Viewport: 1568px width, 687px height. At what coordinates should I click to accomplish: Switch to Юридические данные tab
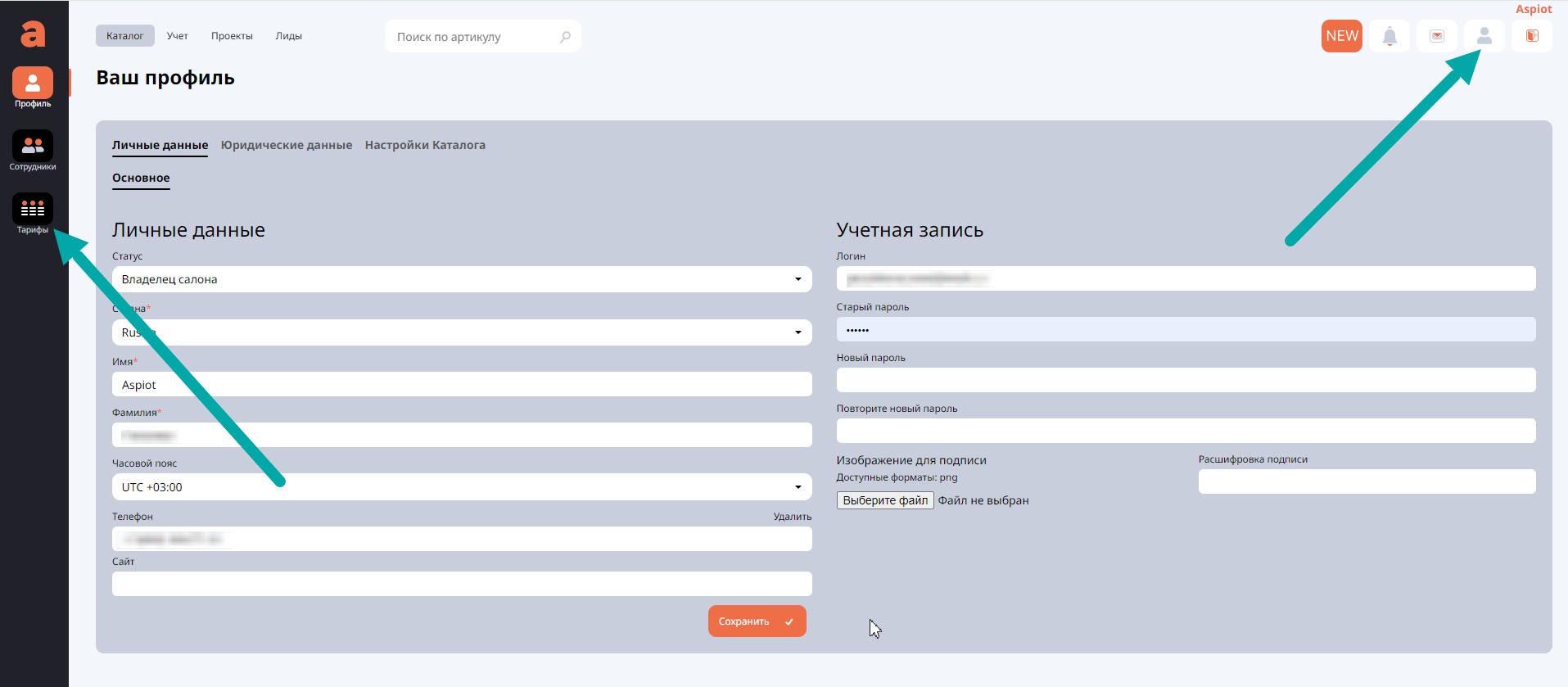286,145
